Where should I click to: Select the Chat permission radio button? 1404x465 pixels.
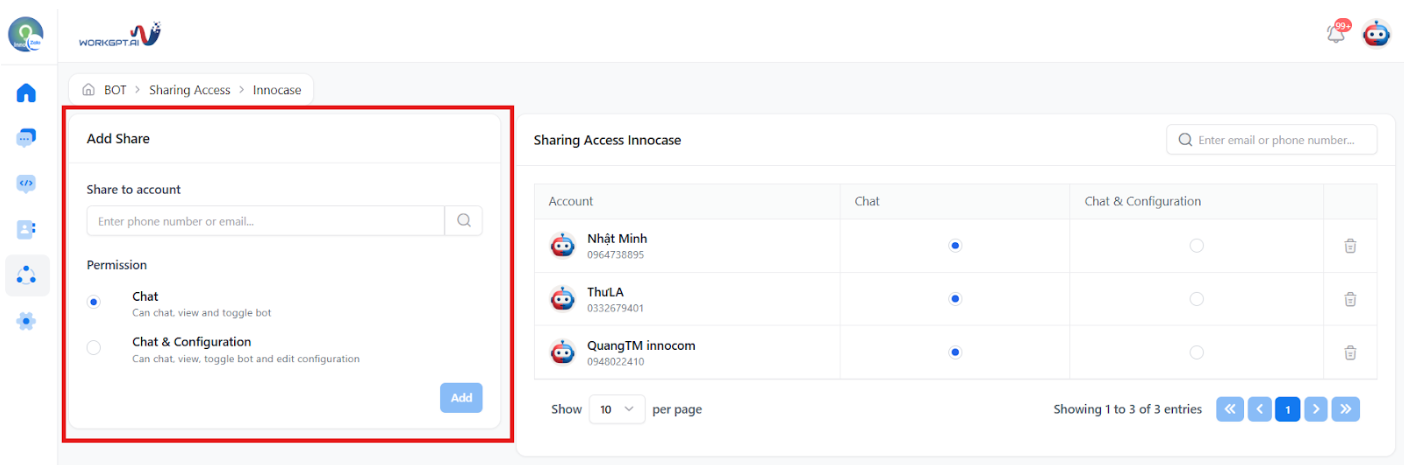coord(94,302)
